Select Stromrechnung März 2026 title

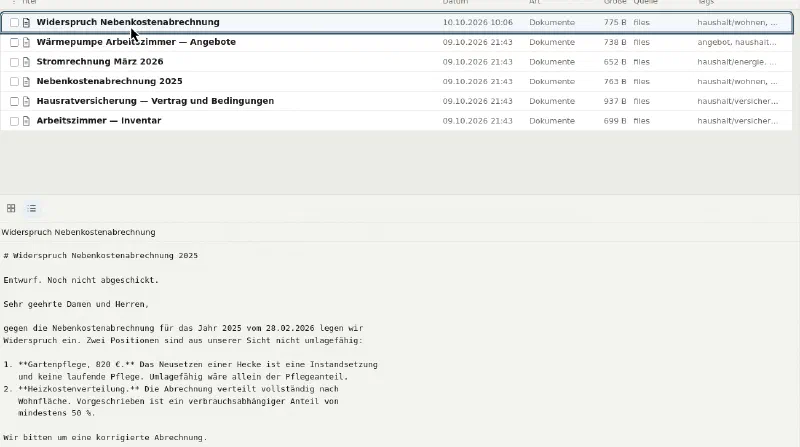[x=100, y=61]
